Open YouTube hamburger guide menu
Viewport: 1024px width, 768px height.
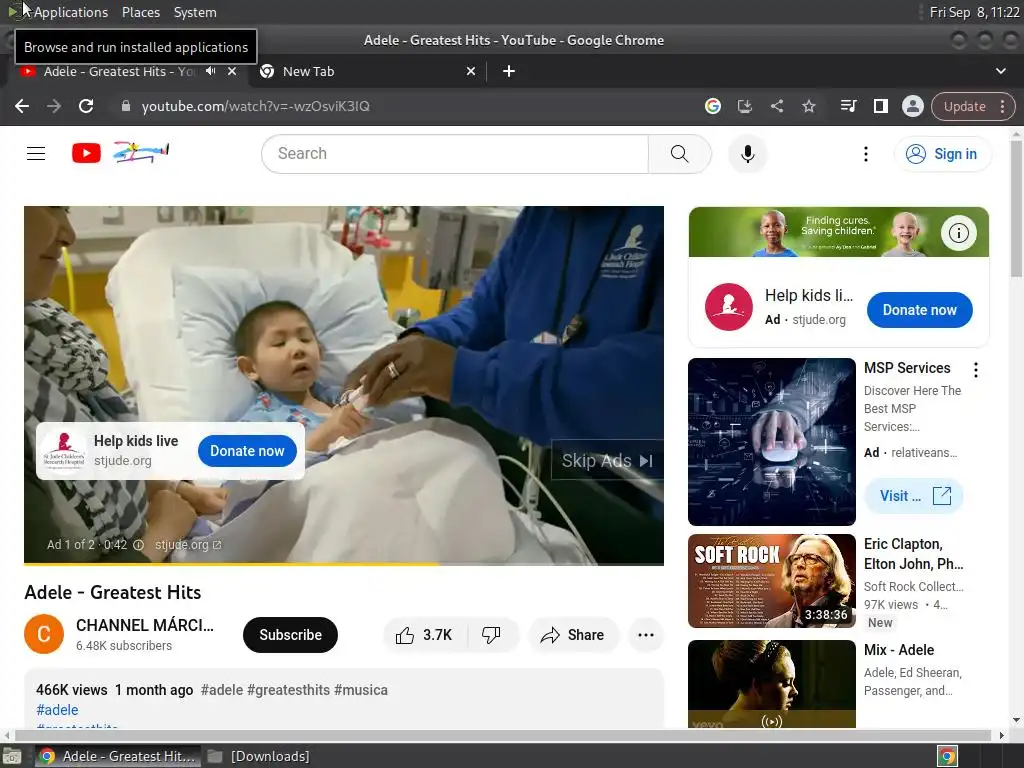[x=36, y=153]
